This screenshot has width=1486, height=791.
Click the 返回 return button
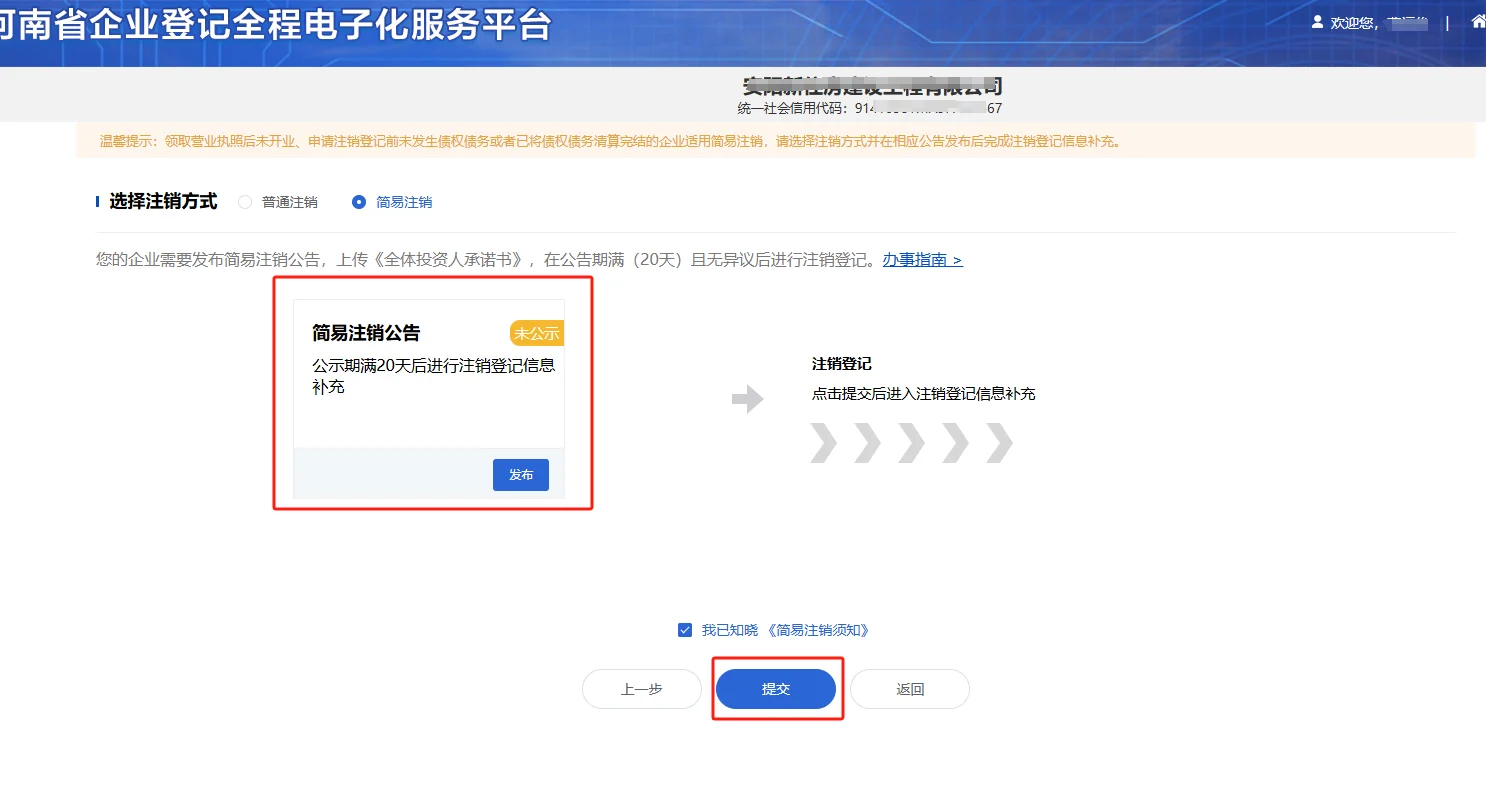[910, 689]
